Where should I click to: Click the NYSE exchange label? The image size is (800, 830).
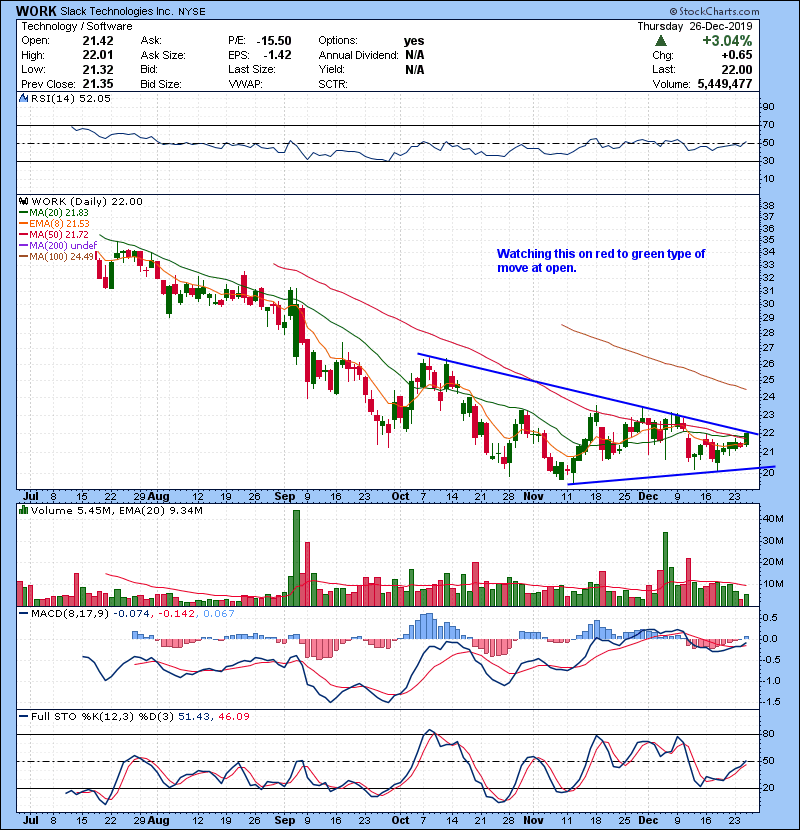pos(192,12)
